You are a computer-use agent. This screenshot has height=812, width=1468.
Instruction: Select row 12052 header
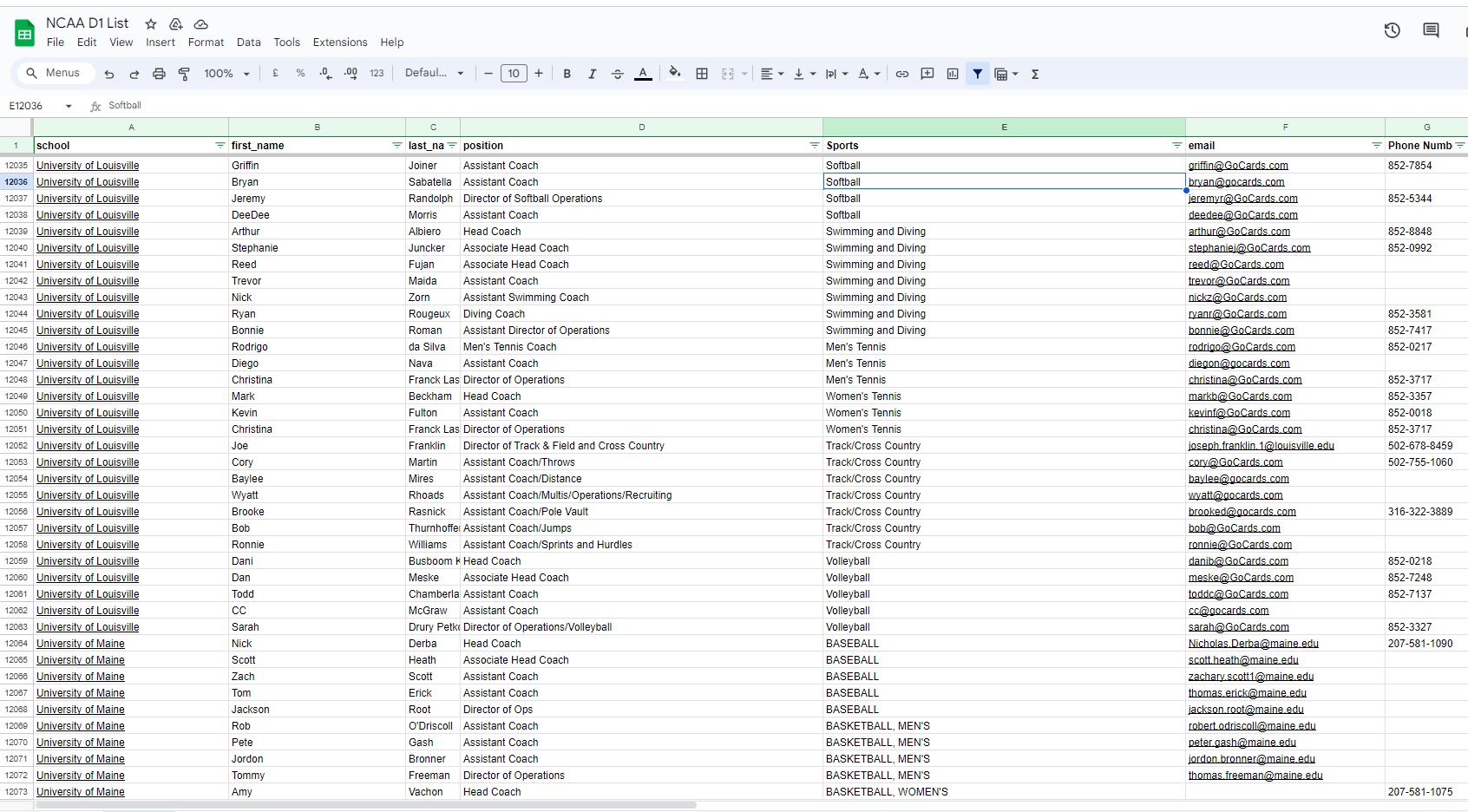tap(16, 446)
